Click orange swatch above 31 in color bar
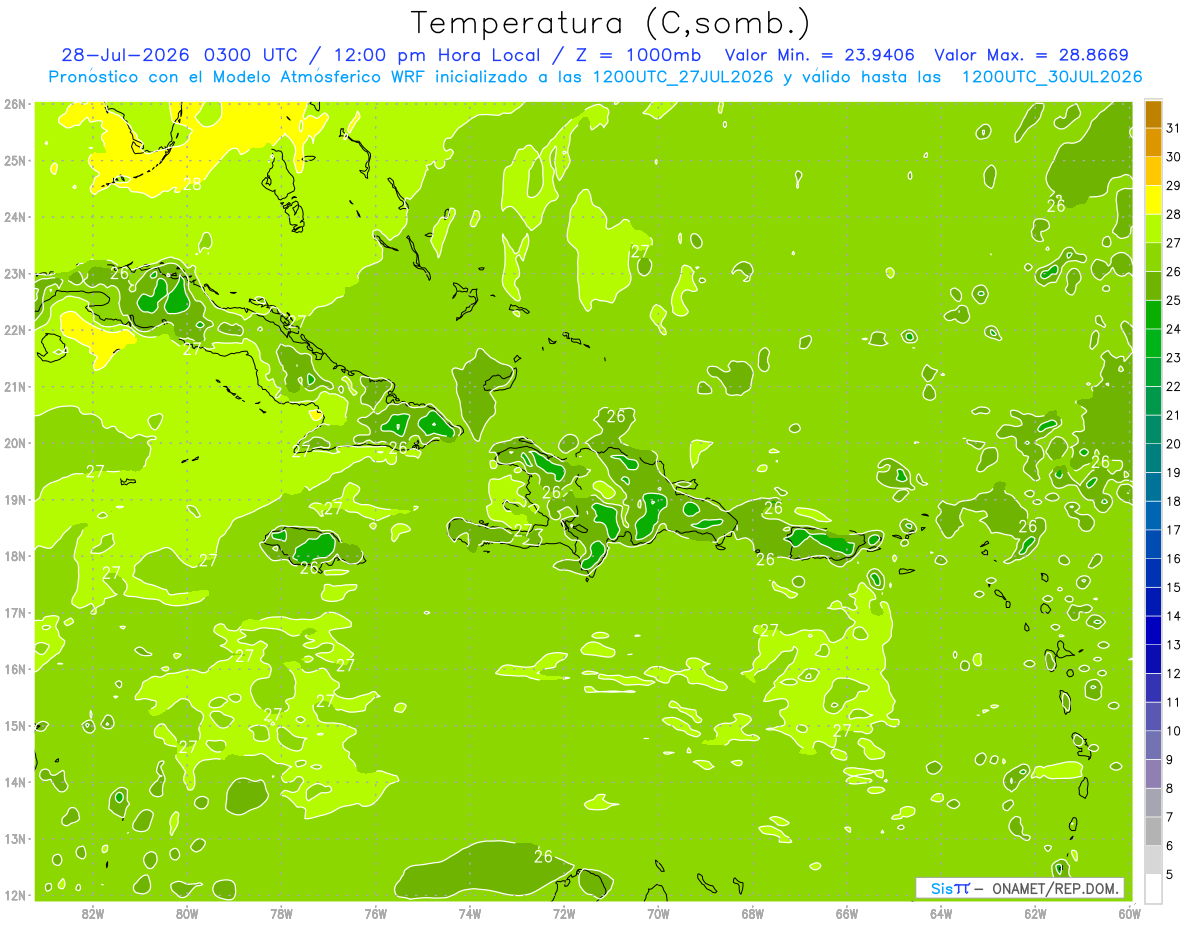 [1153, 114]
